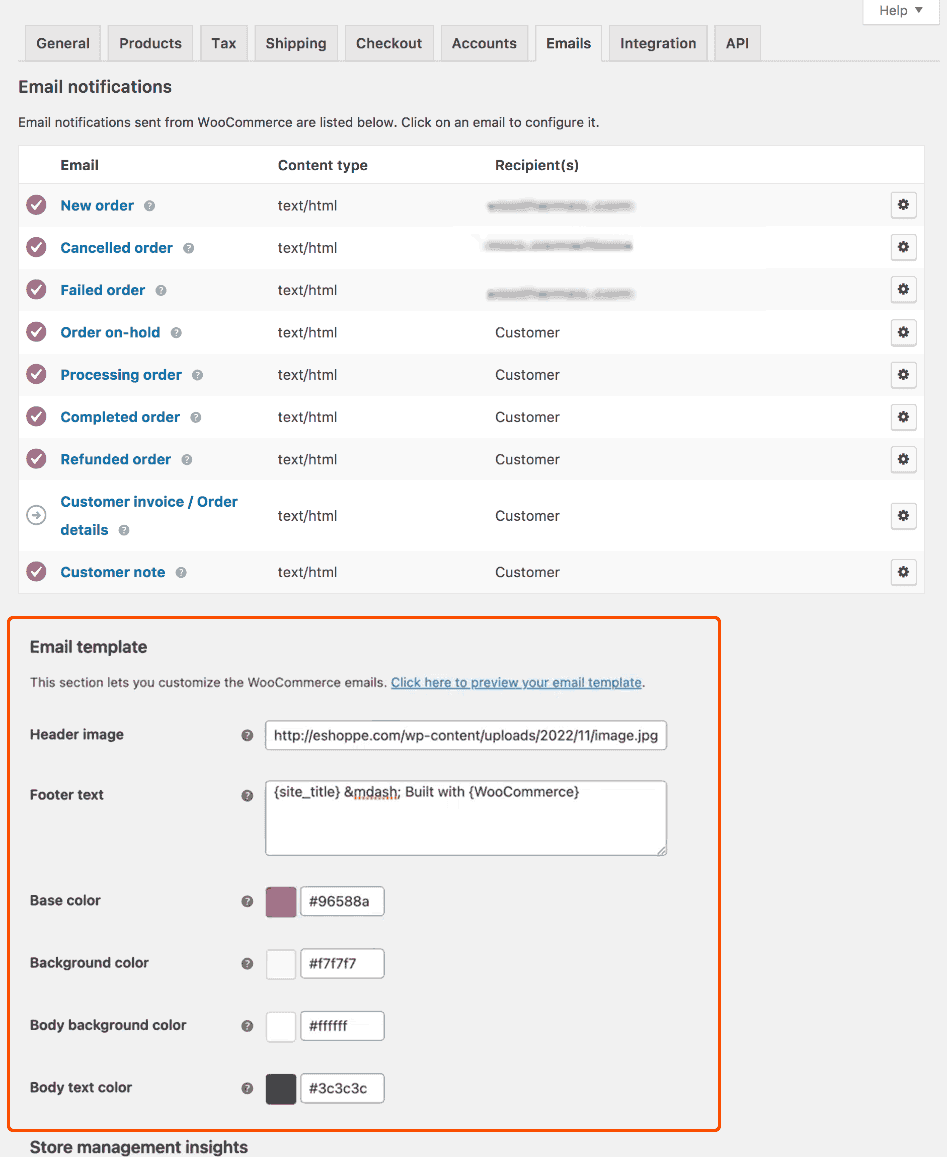
Task: Click help icon beside Failed order
Action: tap(159, 290)
